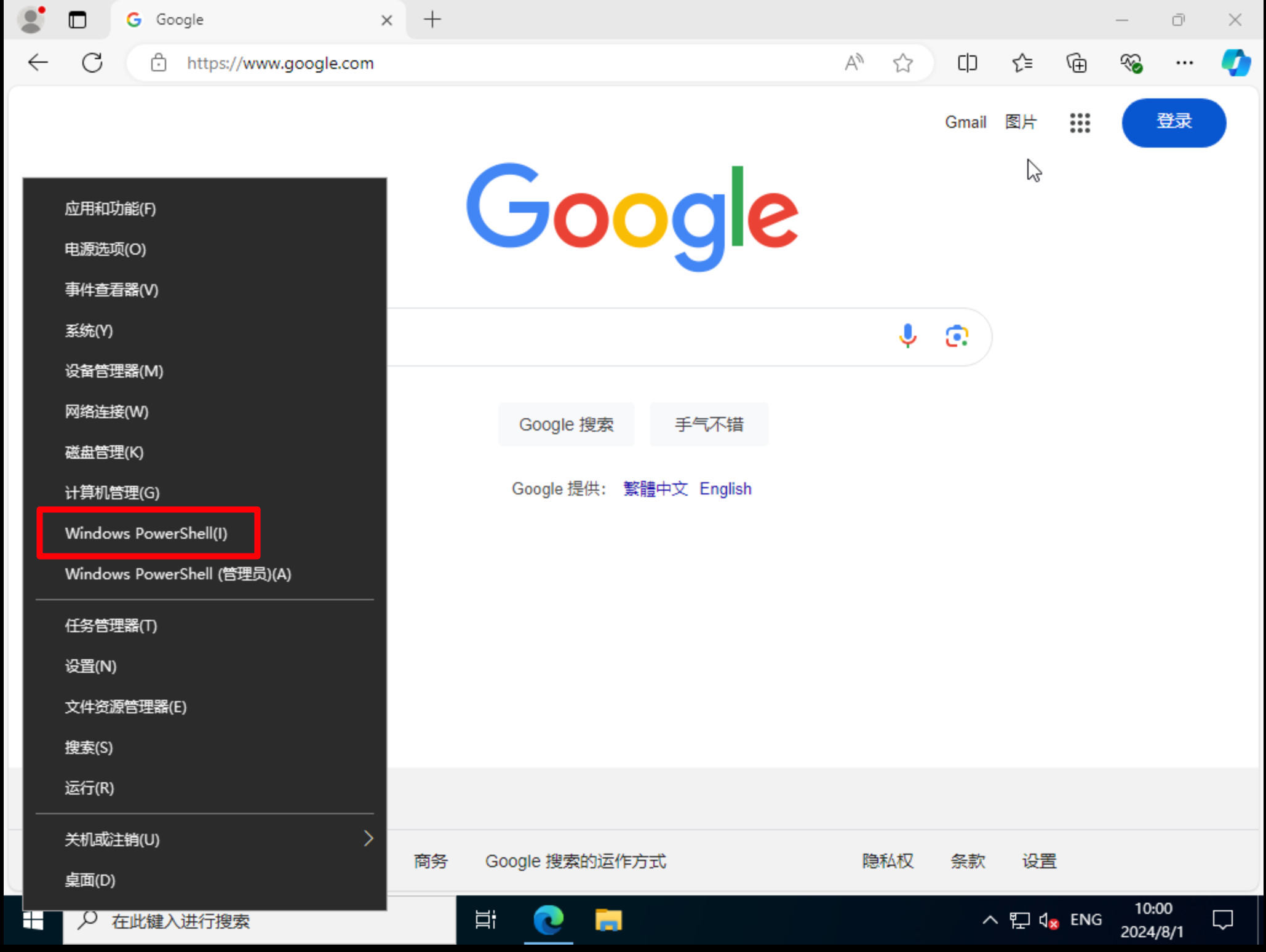Open Edge Settings and more menu

(1184, 63)
